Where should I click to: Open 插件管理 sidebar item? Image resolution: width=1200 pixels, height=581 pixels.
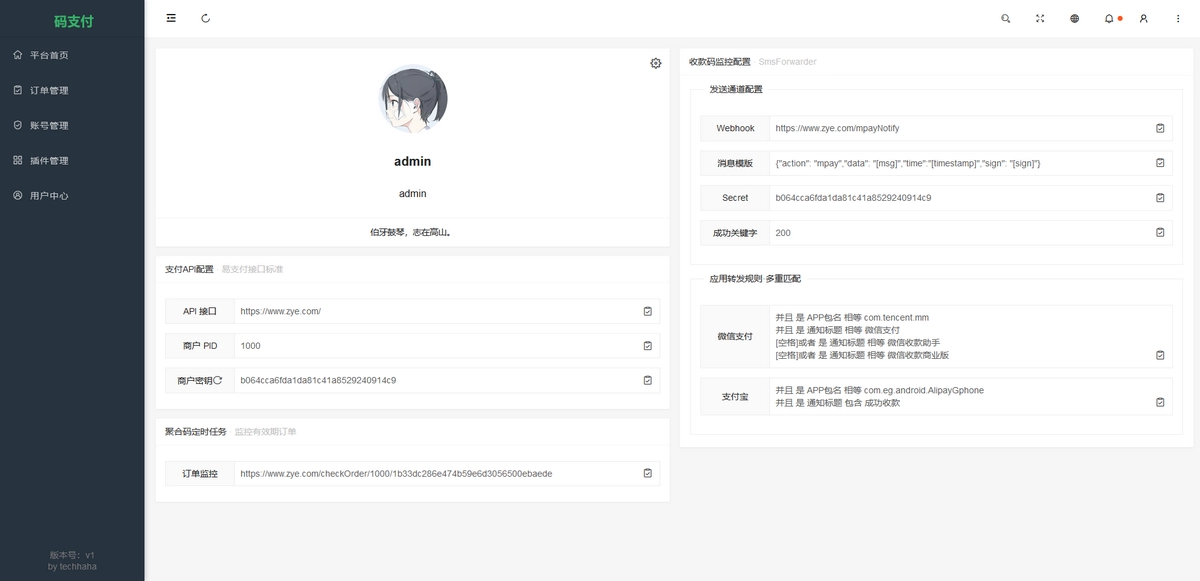click(x=49, y=160)
